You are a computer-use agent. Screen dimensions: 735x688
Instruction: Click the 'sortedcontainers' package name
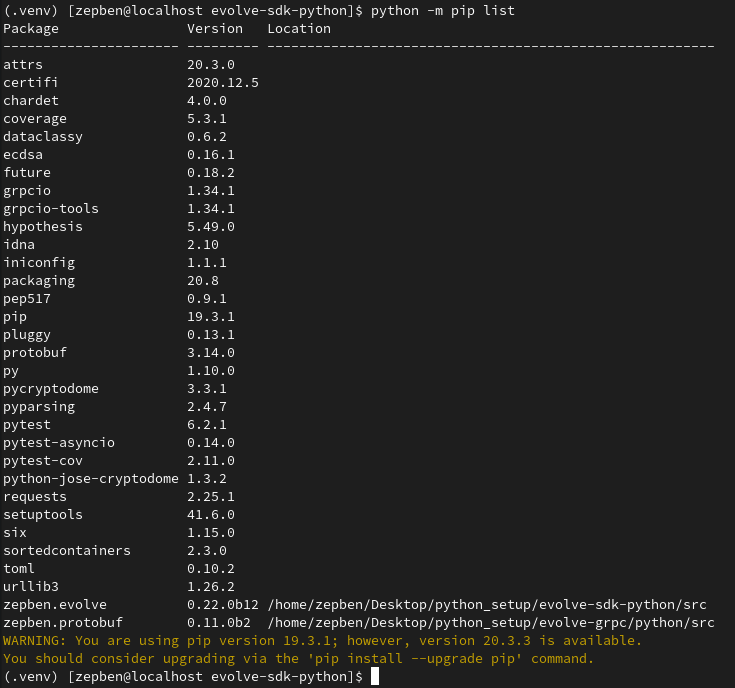(67, 551)
